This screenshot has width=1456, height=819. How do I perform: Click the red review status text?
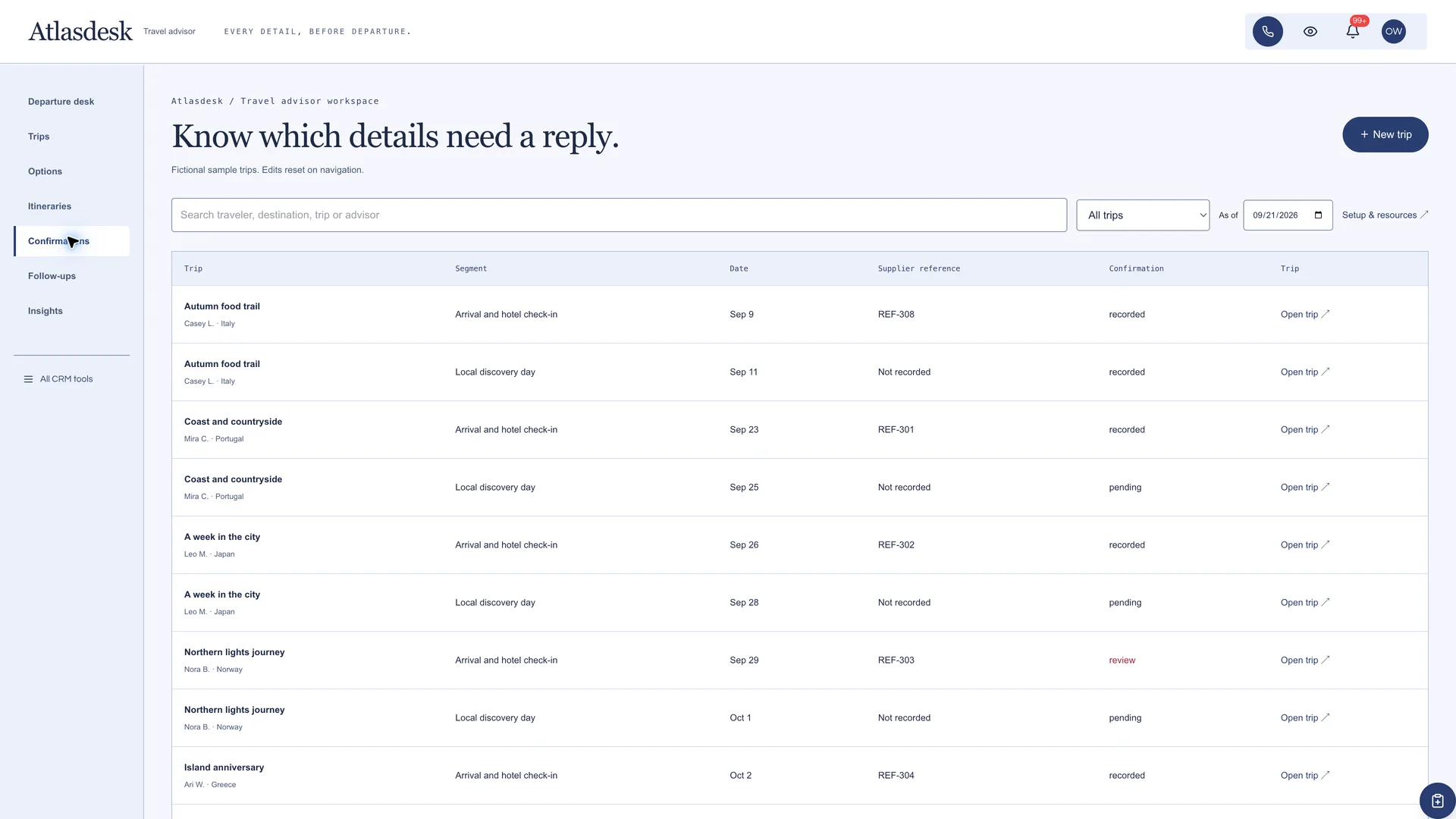[1122, 661]
